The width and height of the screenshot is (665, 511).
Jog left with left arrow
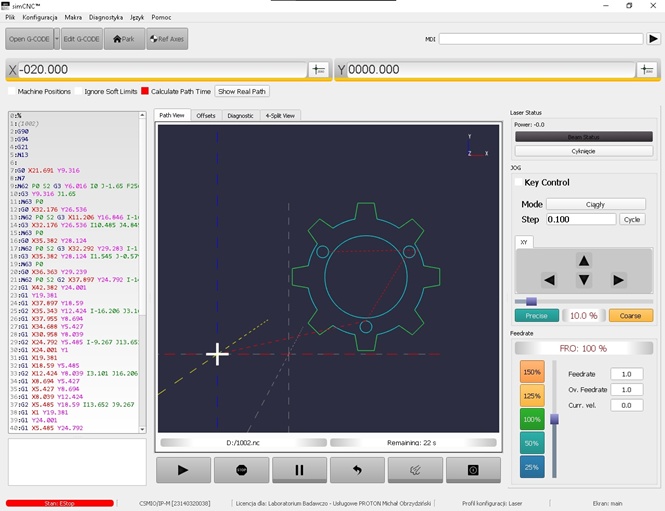pyautogui.click(x=549, y=280)
